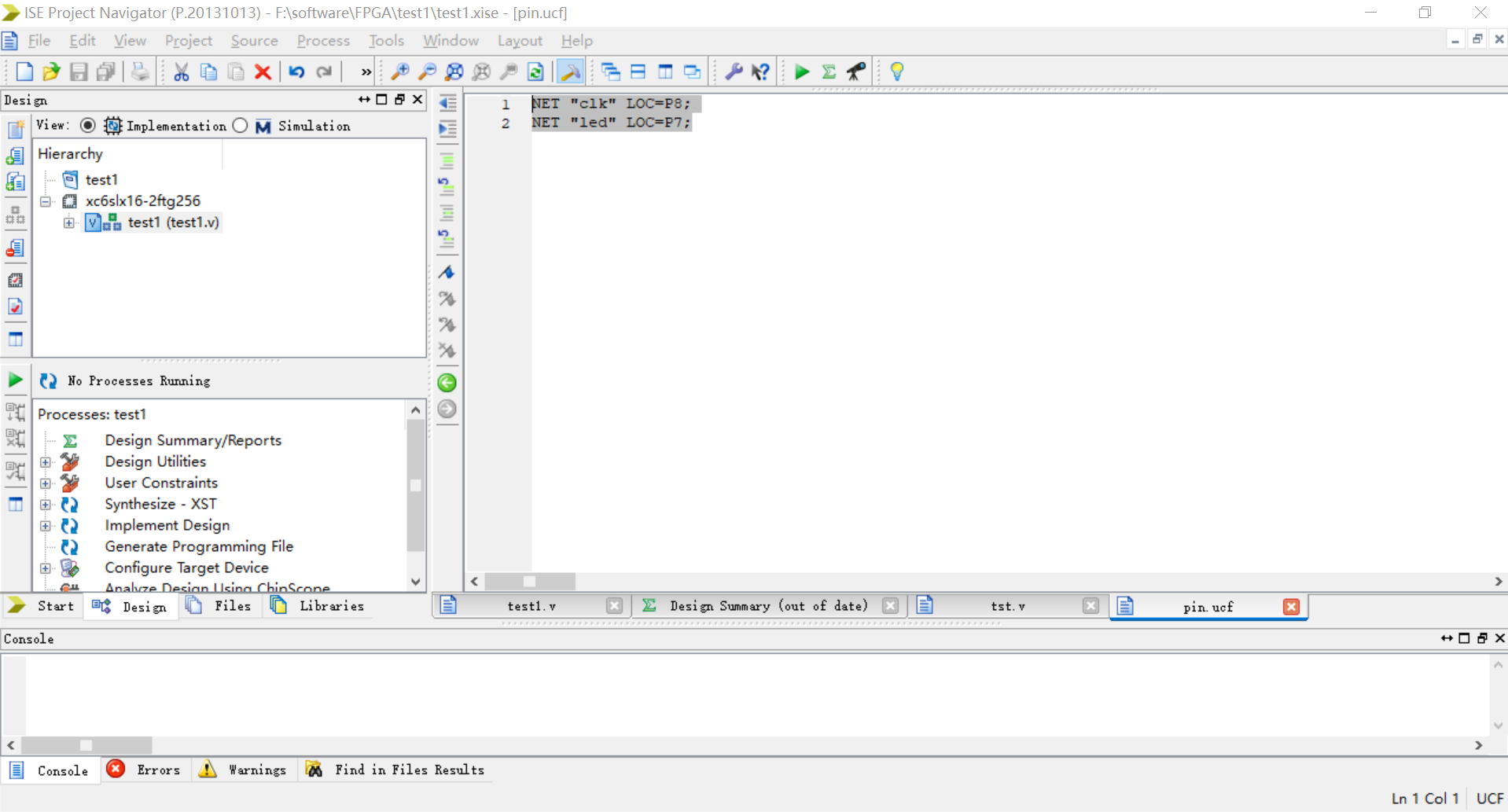Collapse the xc6slx16-2ftg256 device node
Image resolution: width=1508 pixels, height=812 pixels.
coord(46,201)
